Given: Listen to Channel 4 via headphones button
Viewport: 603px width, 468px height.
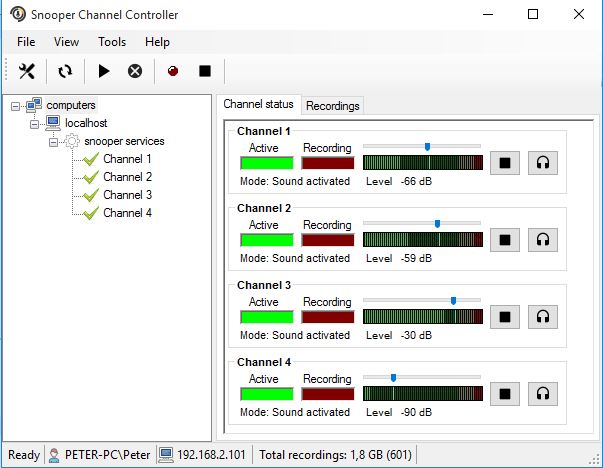Looking at the screenshot, I should point(543,394).
